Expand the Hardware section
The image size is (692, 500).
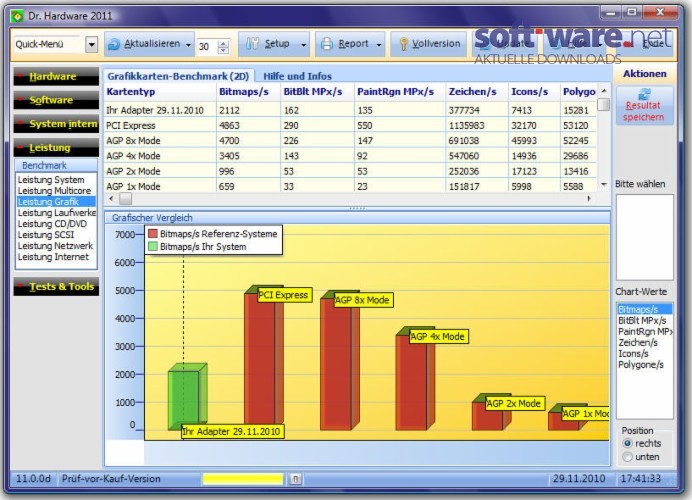point(56,76)
